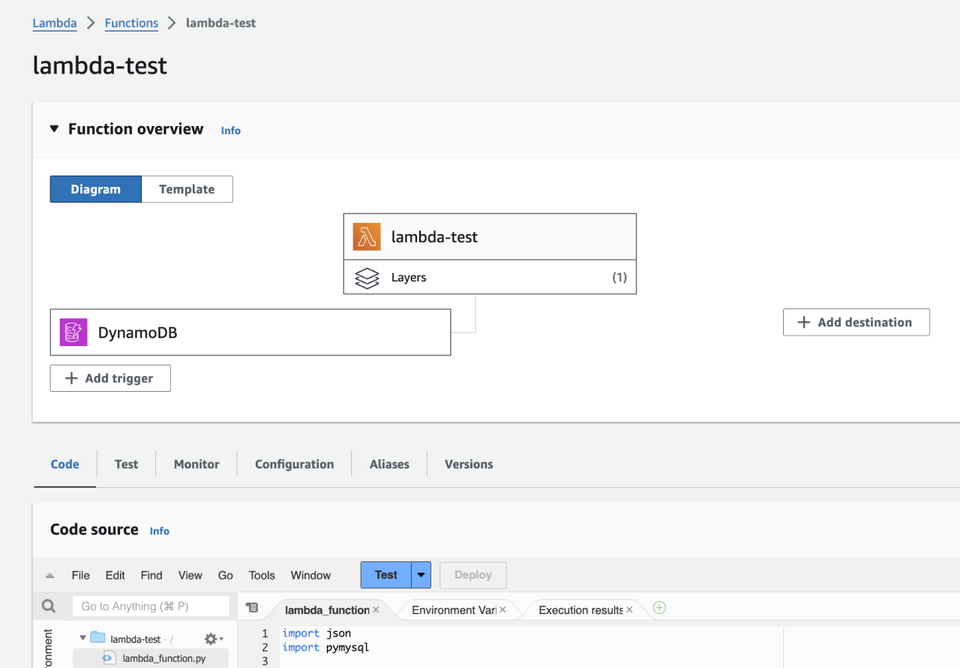Collapse the menu bar with the arrow icon

tap(49, 575)
